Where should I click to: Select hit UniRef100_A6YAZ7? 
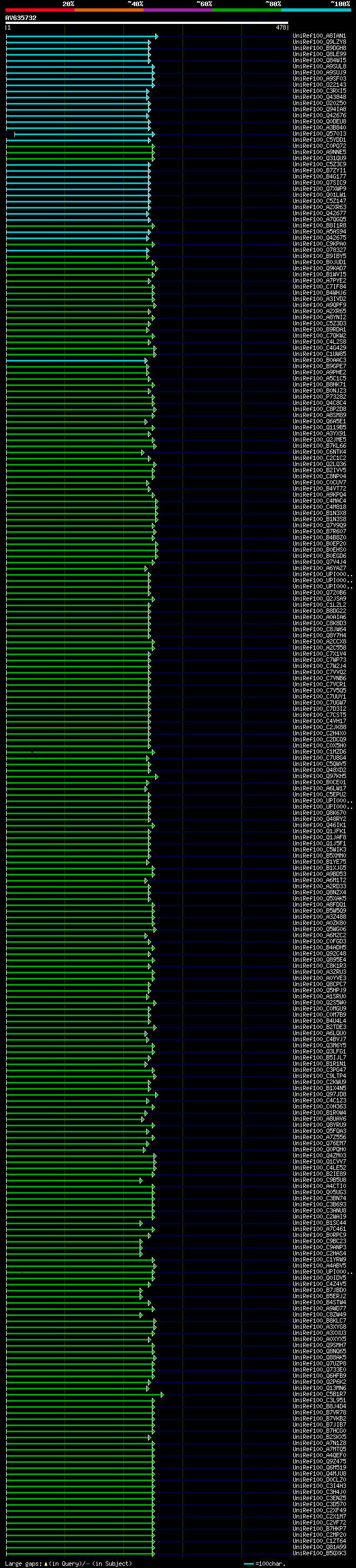(x=319, y=568)
